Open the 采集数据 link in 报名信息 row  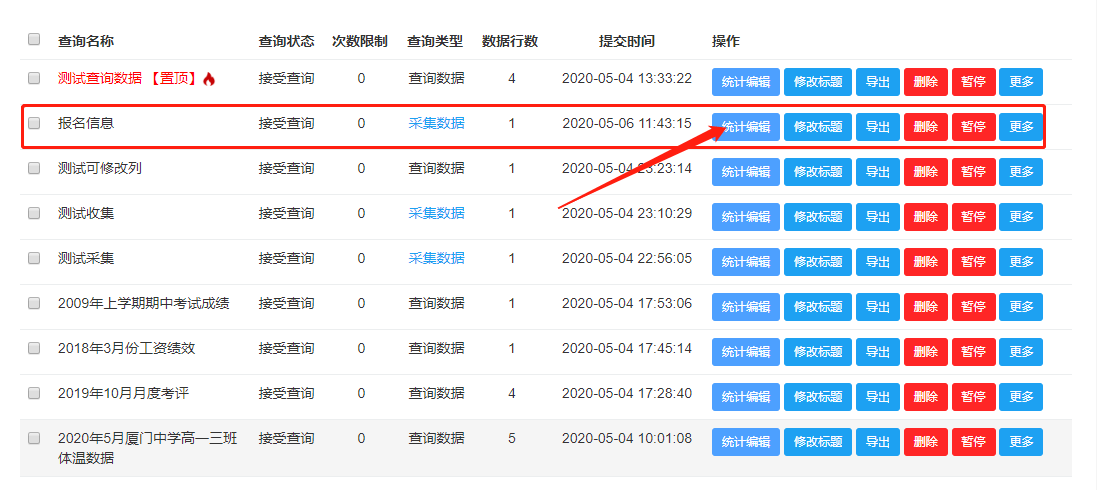[x=437, y=124]
